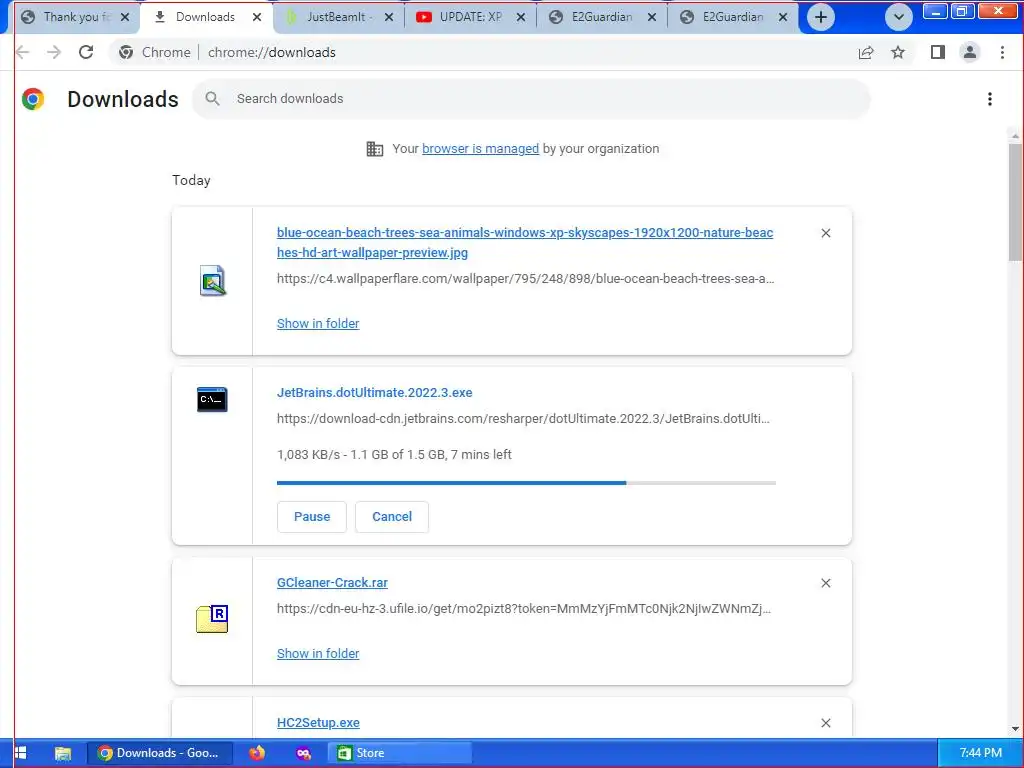The image size is (1024, 768).
Task: Click the jpg image file icon
Action: click(x=213, y=281)
